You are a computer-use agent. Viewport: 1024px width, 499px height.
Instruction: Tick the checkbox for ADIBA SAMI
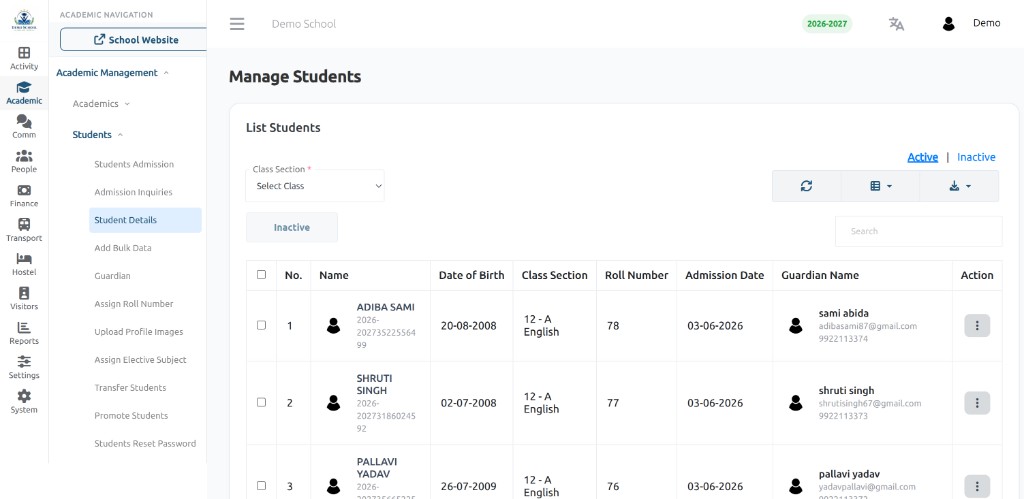261,325
